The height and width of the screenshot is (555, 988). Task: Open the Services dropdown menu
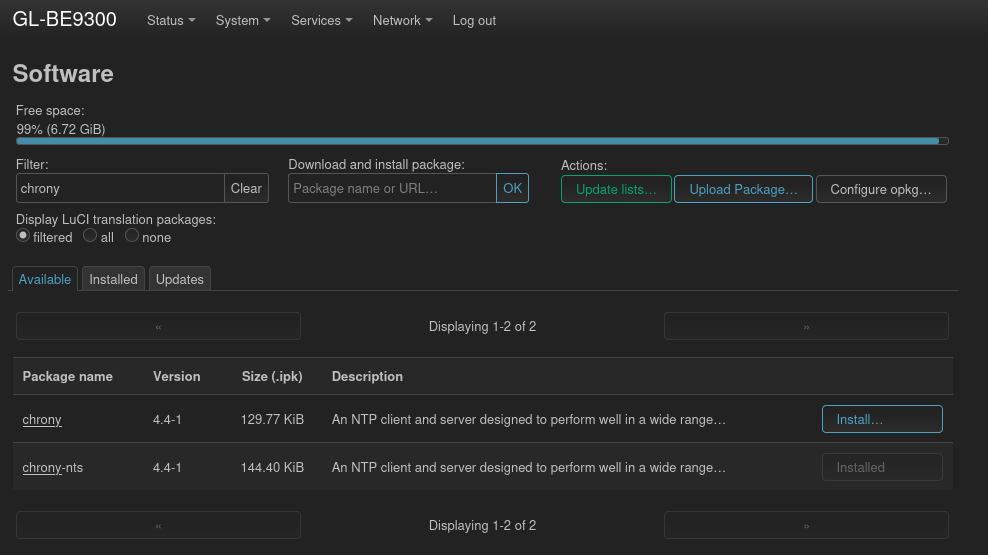[321, 20]
